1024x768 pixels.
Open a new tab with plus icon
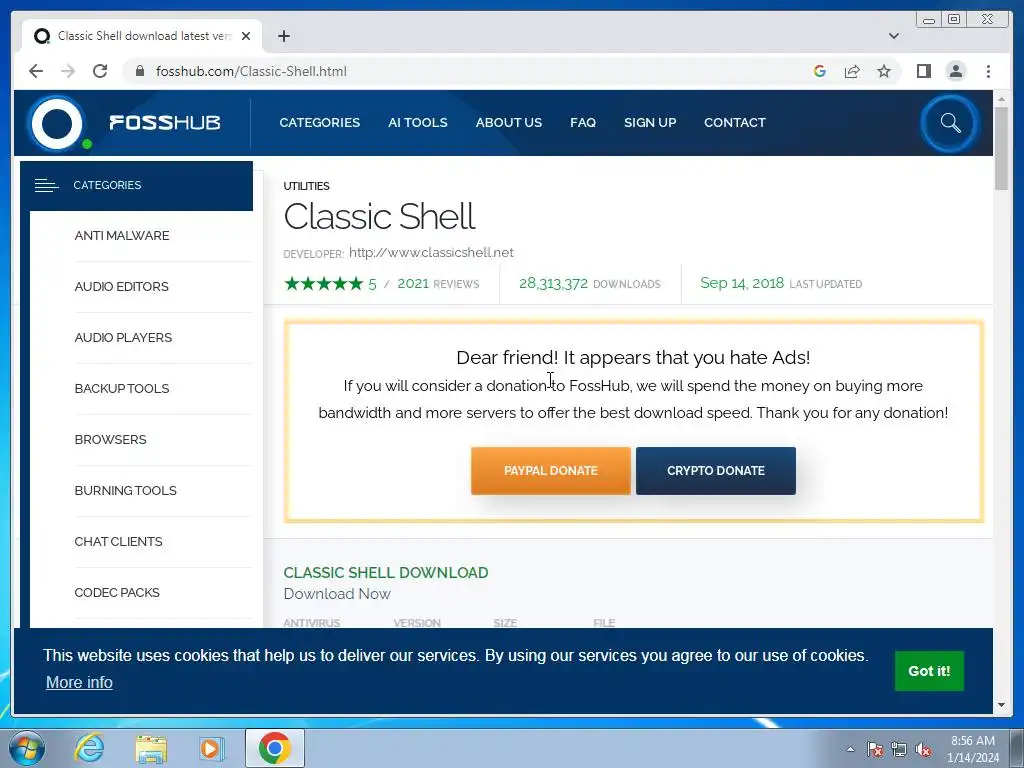283,36
